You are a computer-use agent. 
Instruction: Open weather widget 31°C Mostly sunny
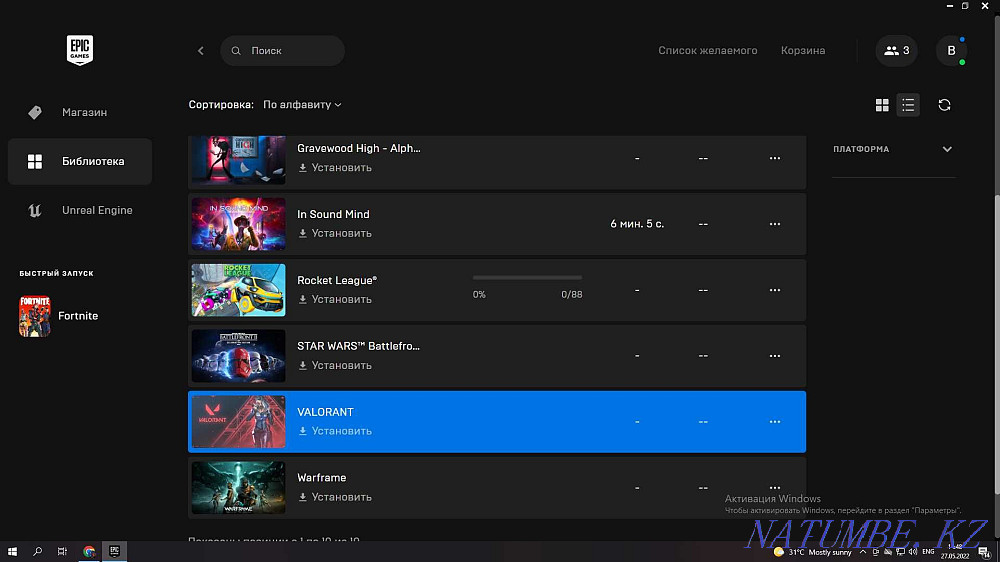coord(812,552)
